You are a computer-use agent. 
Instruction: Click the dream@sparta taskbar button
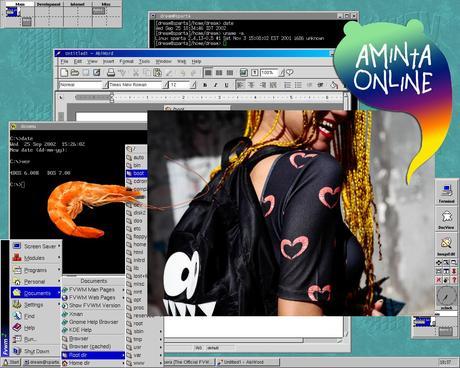pos(41,362)
